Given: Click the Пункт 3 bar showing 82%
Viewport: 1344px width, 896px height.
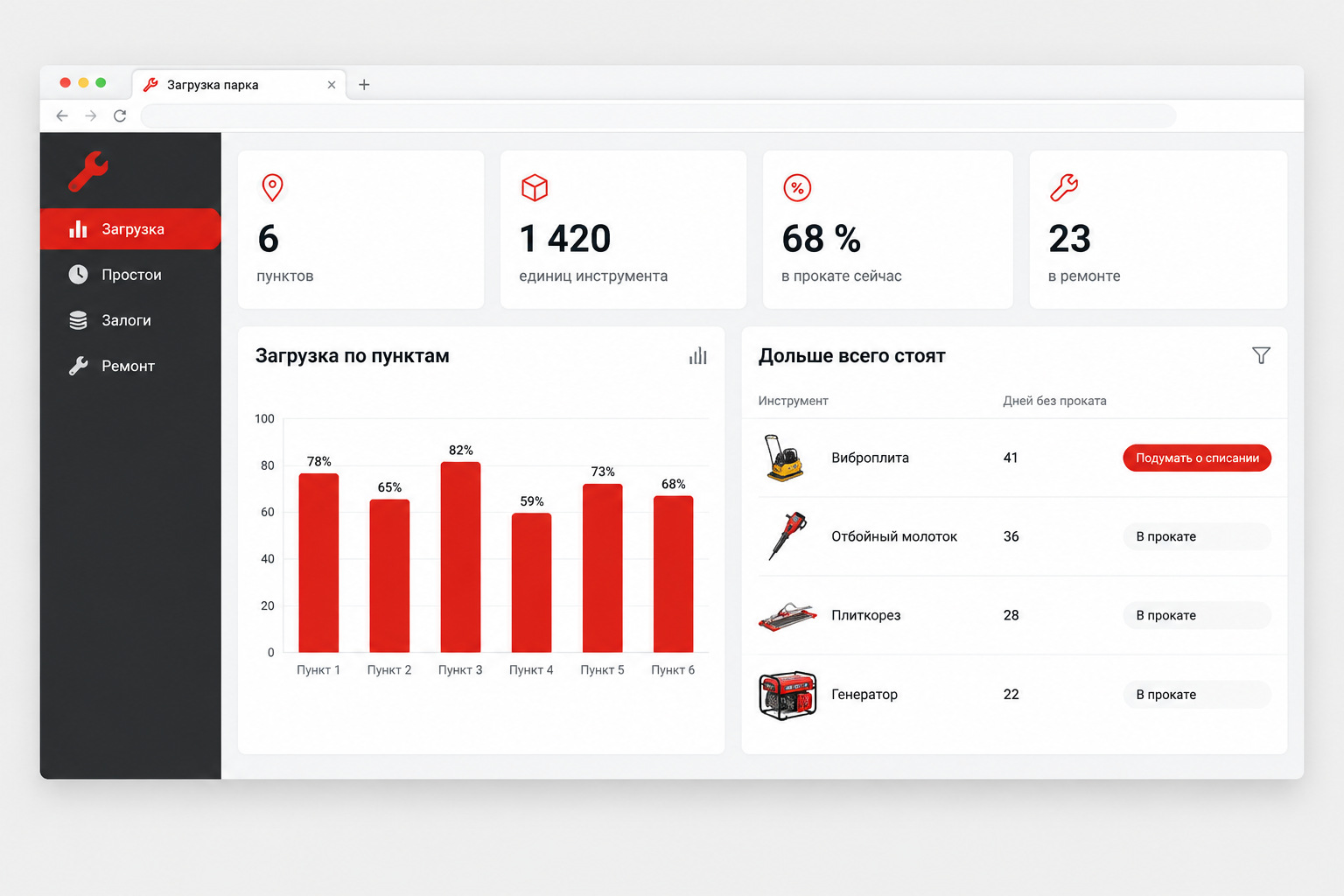Looking at the screenshot, I should (x=460, y=557).
